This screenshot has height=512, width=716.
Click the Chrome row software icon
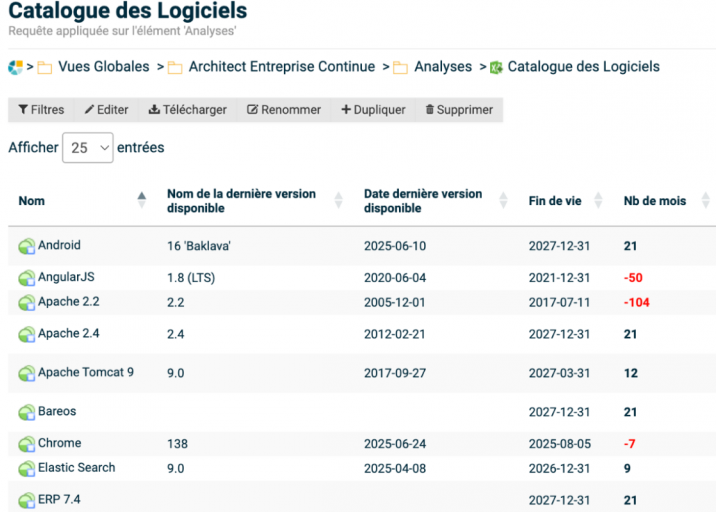27,444
